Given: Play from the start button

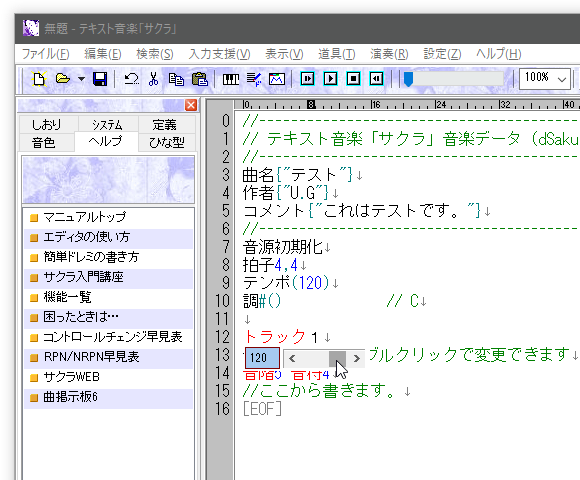Looking at the screenshot, I should click(307, 78).
